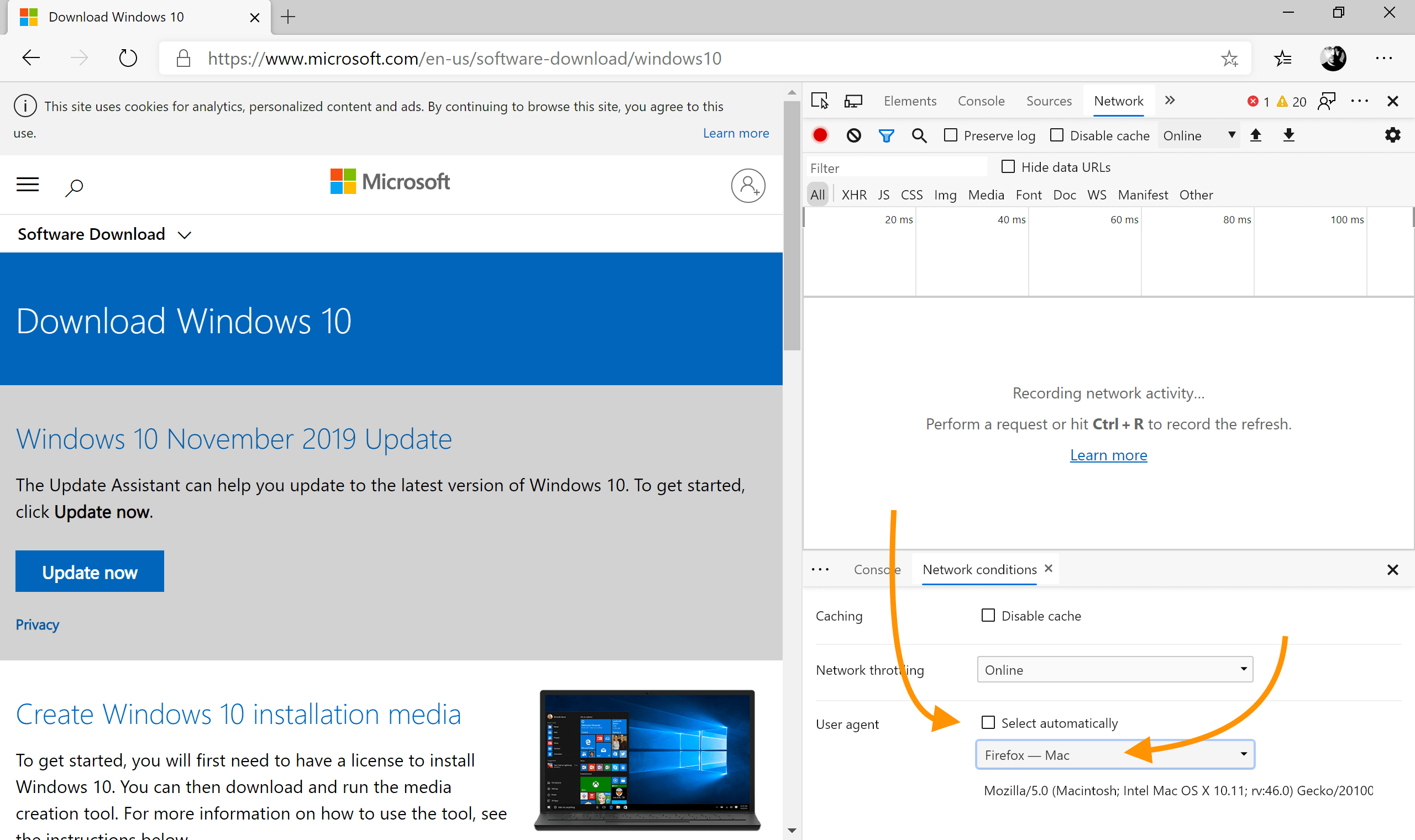Click the browser forward arrow
1415x840 pixels.
click(x=79, y=57)
